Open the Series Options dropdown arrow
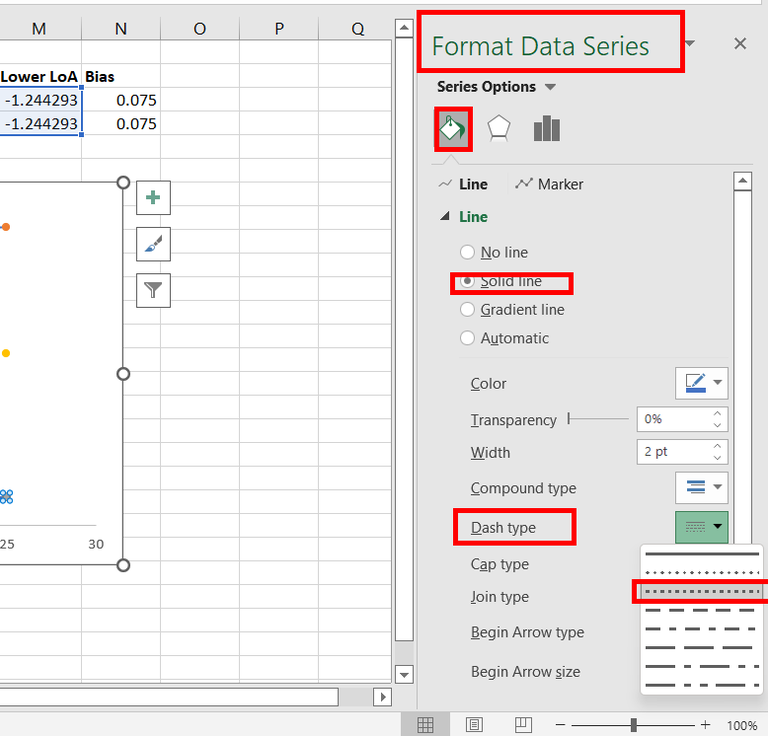Viewport: 768px width, 736px height. 551,87
